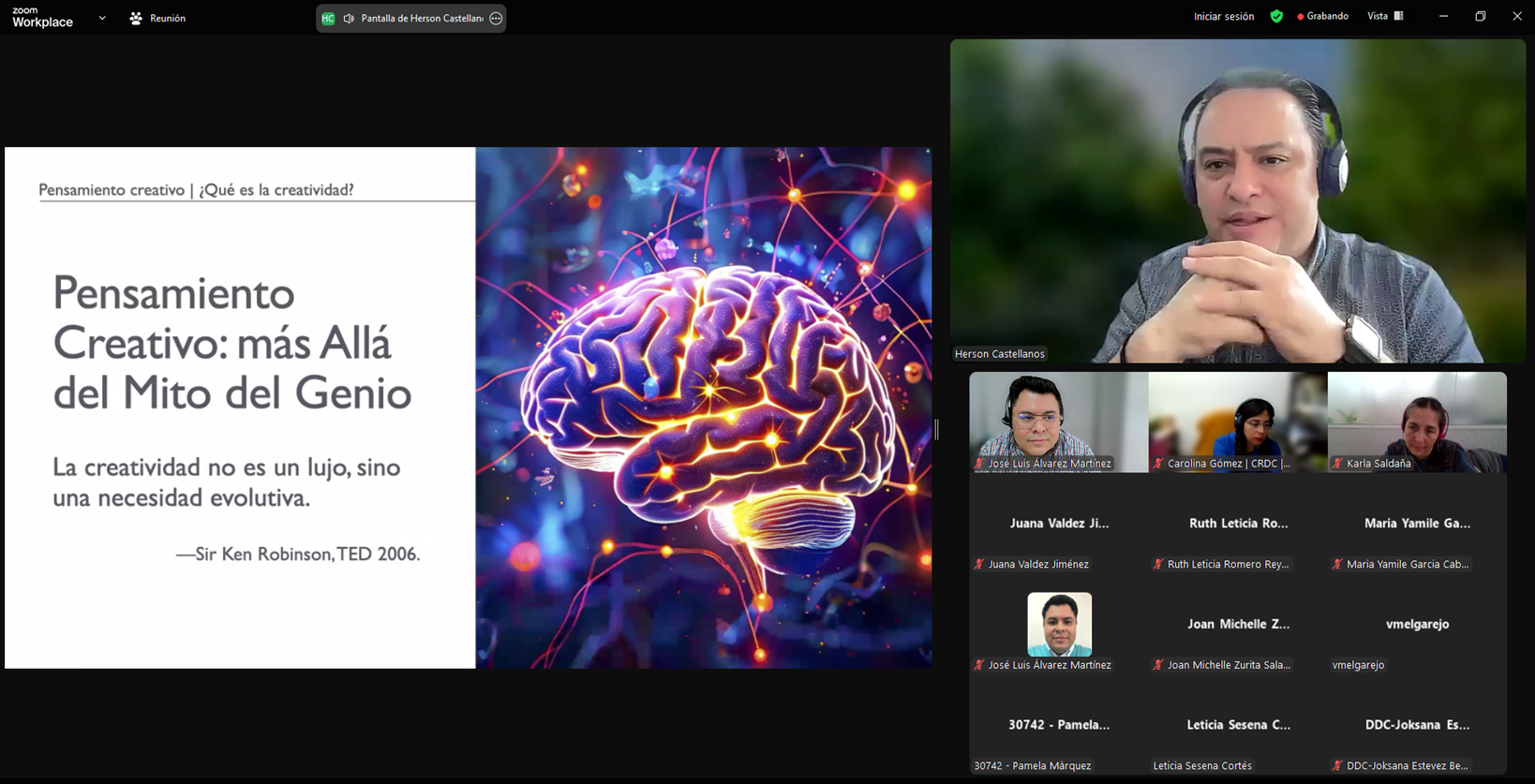Click muted mic icon for DDC-Joksana Estevez
Viewport: 1535px width, 784px height.
click(1337, 765)
